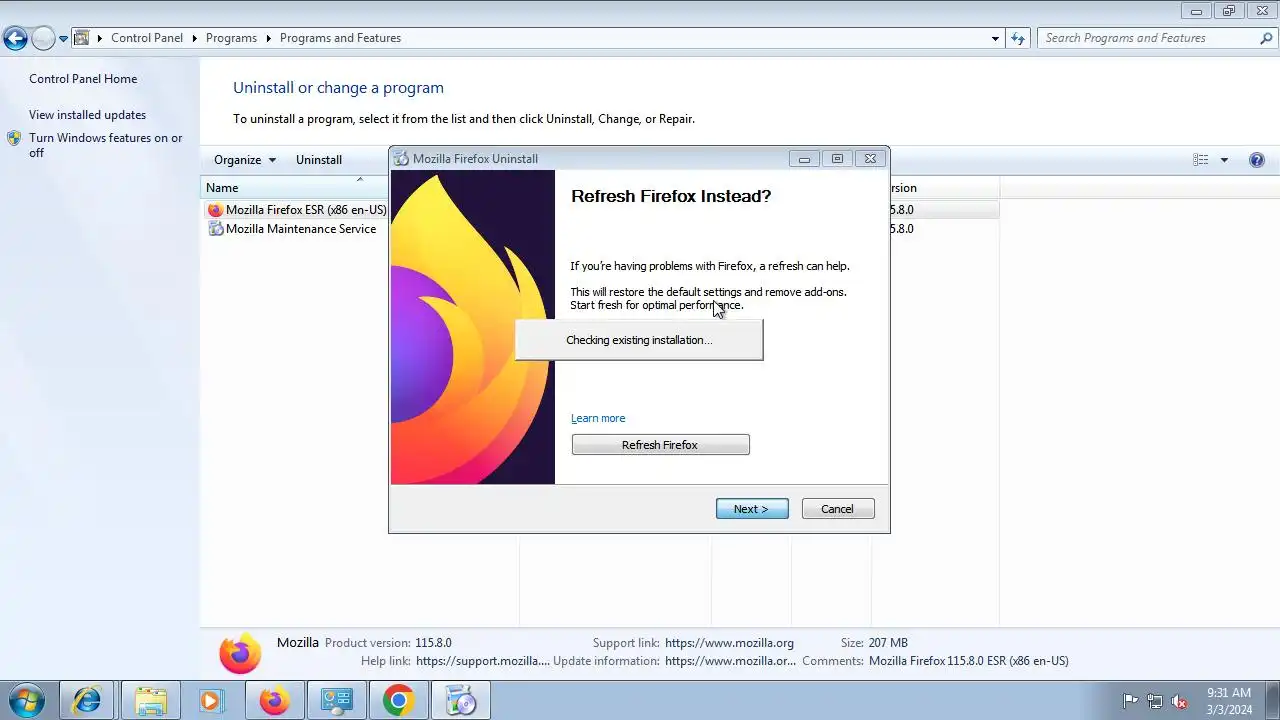Viewport: 1280px width, 720px height.
Task: Click the Mozilla Maintenance Service icon
Action: coord(215,229)
